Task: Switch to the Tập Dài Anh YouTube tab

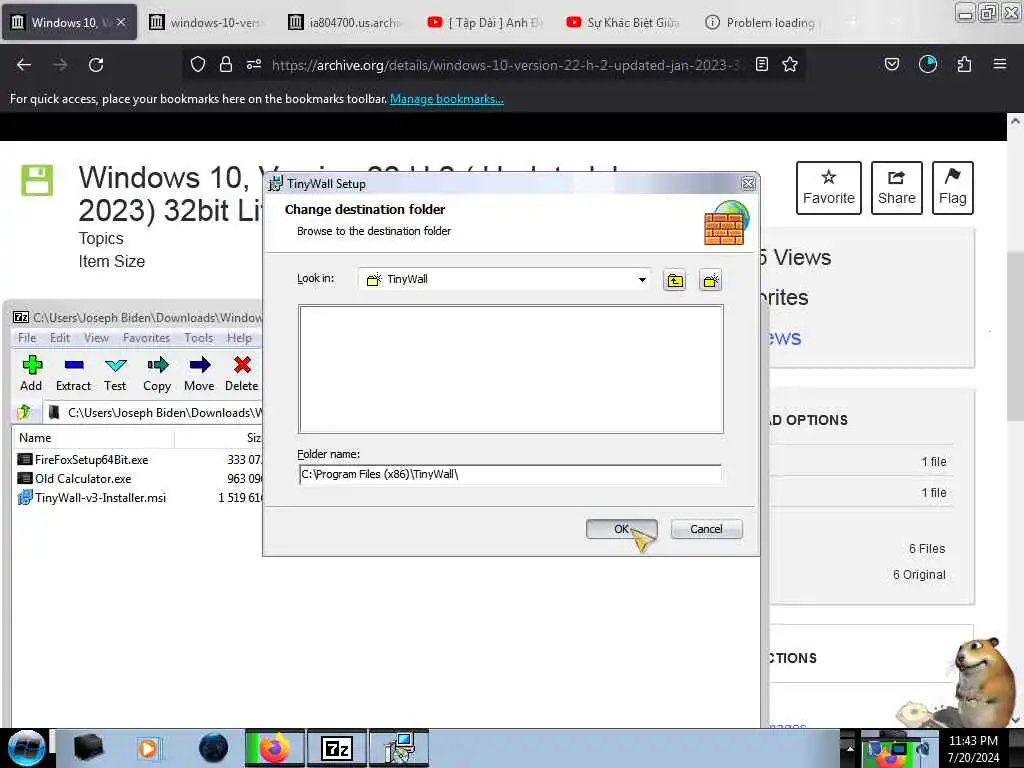Action: [x=485, y=22]
